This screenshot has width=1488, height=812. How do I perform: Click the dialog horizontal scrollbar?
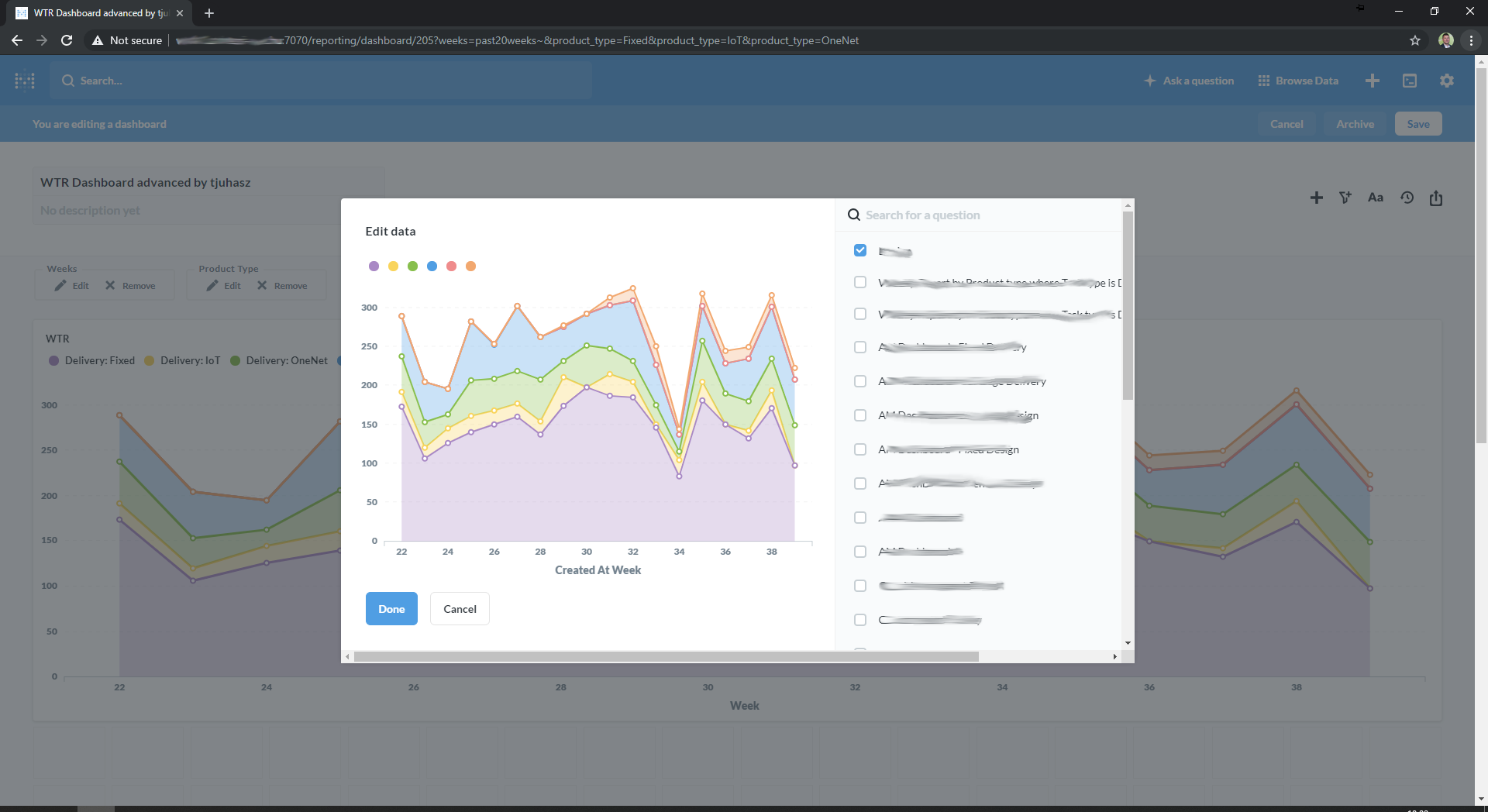[666, 656]
